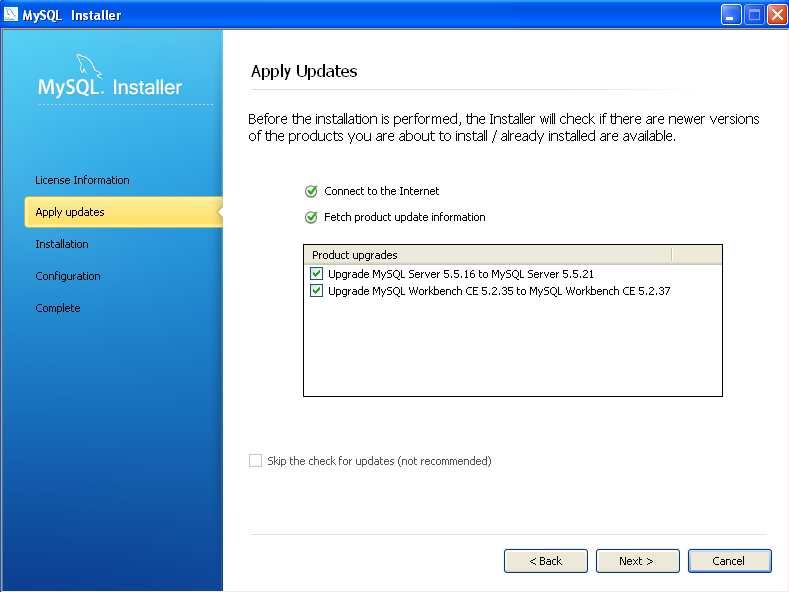789x592 pixels.
Task: Proceed with the Next button
Action: [x=638, y=561]
